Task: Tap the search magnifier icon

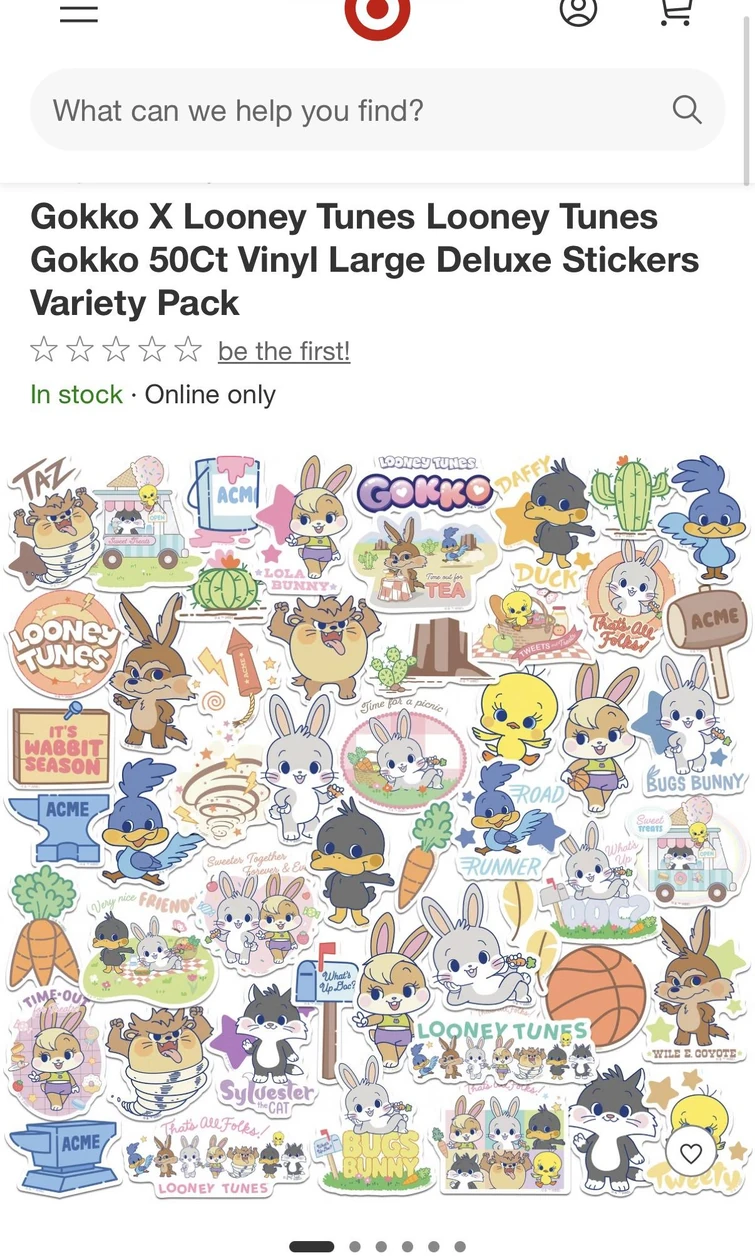Action: [687, 109]
